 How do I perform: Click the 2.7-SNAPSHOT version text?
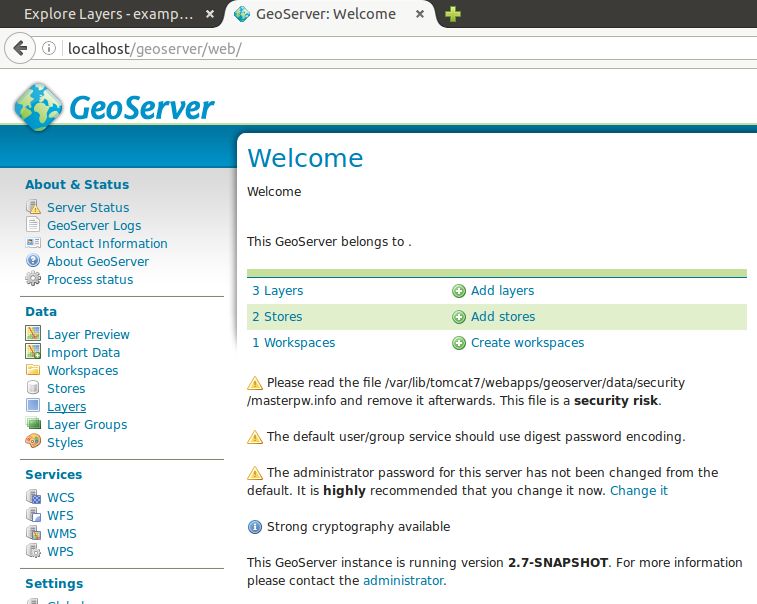(x=558, y=562)
